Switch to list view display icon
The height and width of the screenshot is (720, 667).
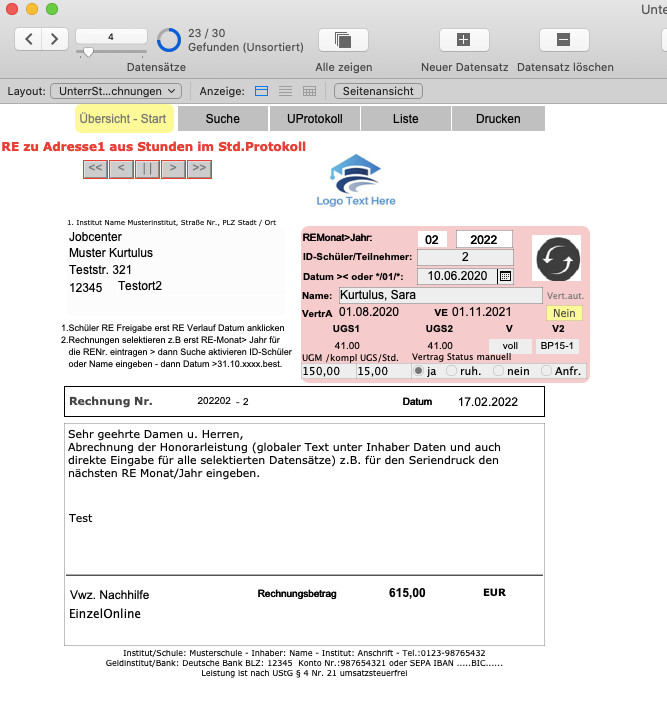pos(285,91)
